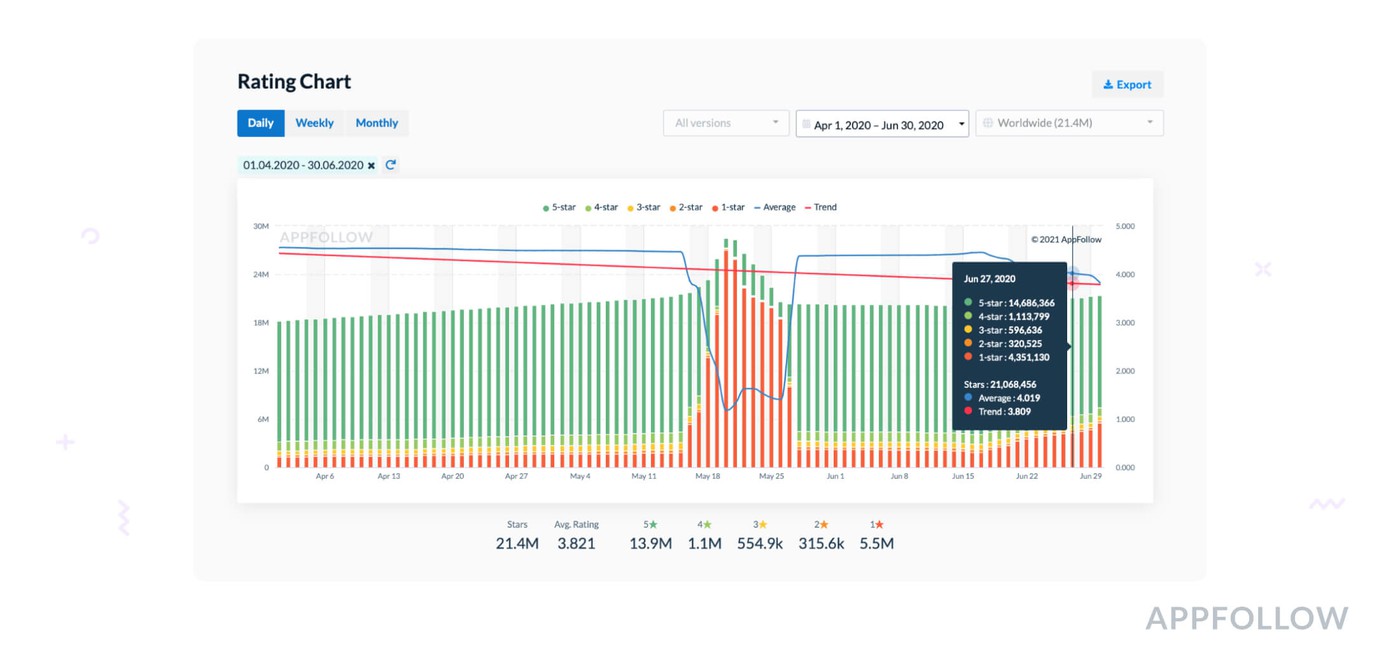Click the calendar icon in the date range picker

[x=805, y=125]
